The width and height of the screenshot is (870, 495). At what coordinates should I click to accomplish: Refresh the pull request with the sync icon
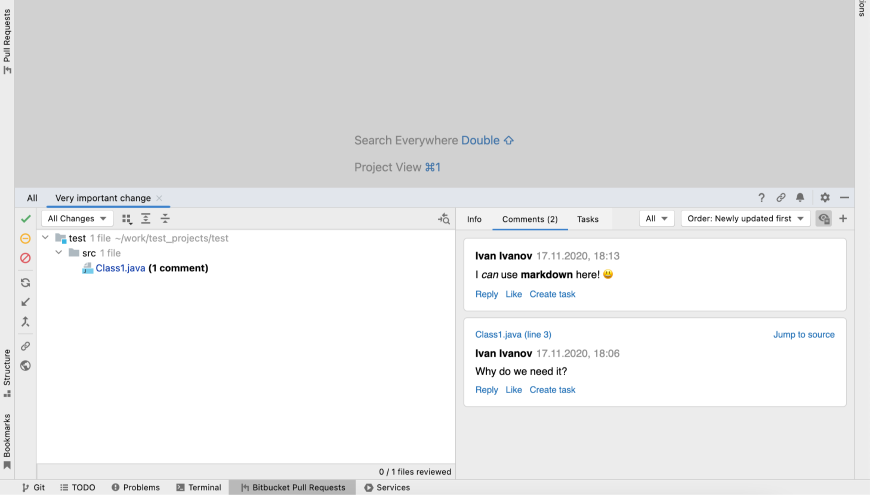point(26,283)
